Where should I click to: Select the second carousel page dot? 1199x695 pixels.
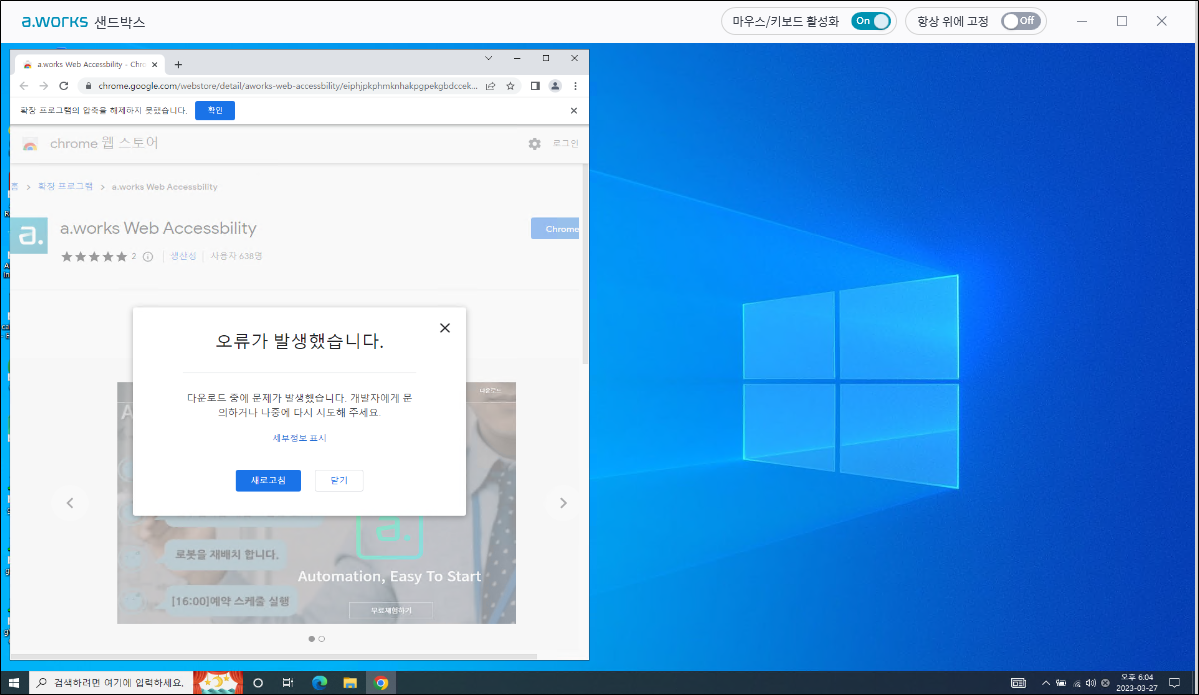(322, 639)
